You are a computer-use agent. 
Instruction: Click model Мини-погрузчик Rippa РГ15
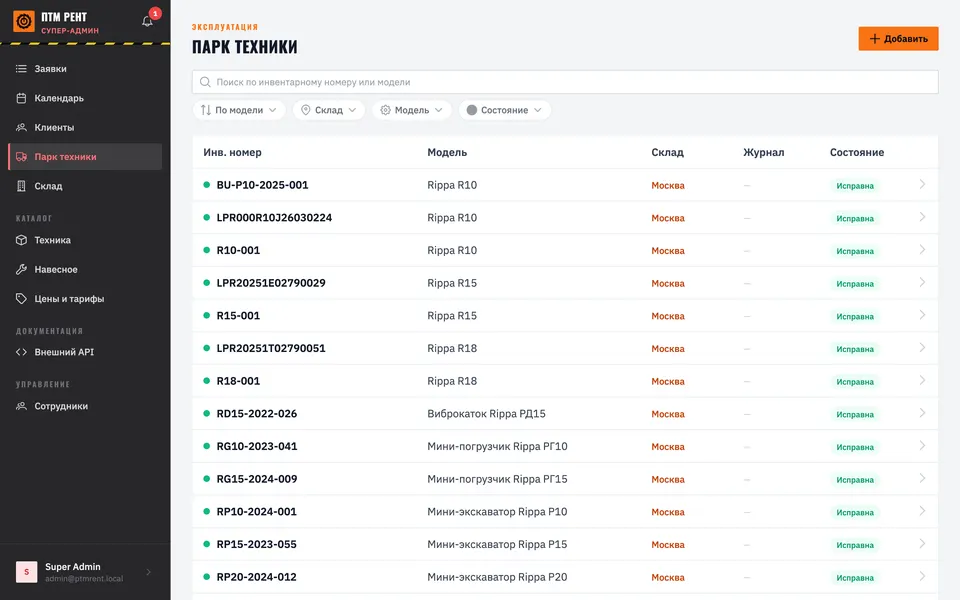[x=497, y=479]
